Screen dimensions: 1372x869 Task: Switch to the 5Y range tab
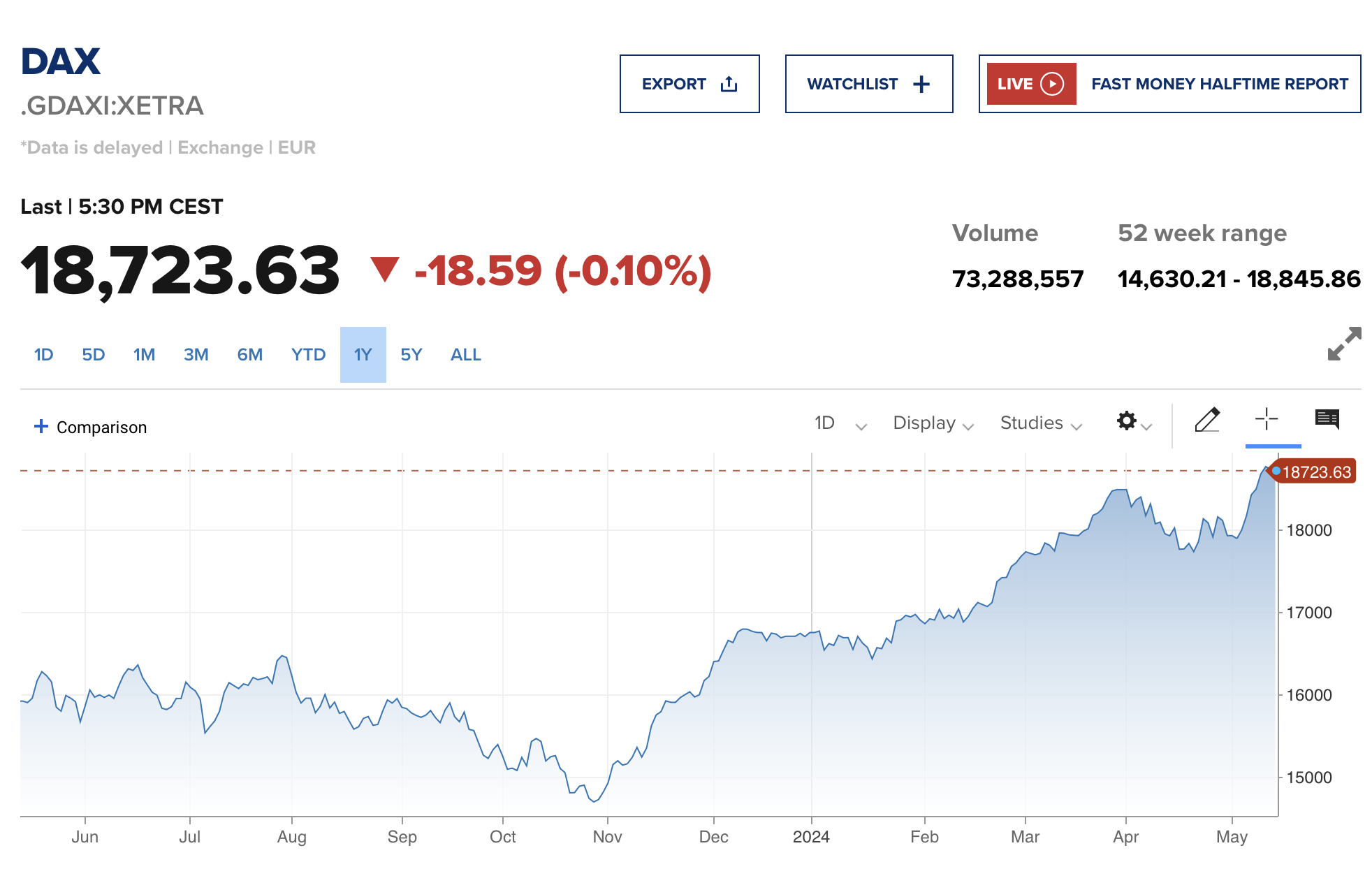[x=411, y=355]
